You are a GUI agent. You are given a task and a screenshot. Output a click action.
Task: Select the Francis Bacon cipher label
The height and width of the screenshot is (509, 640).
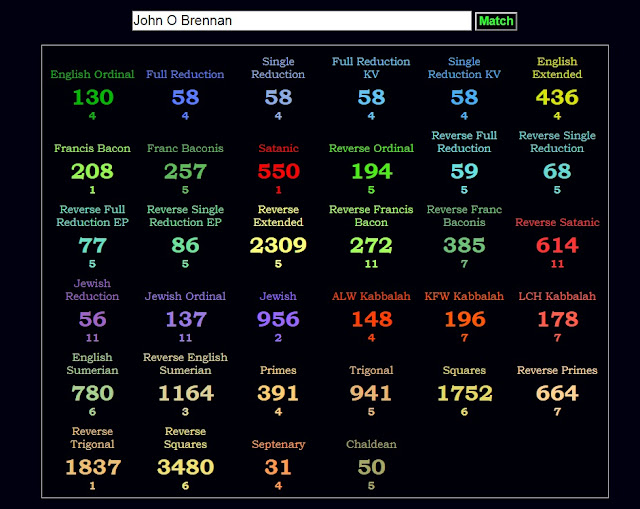92,148
